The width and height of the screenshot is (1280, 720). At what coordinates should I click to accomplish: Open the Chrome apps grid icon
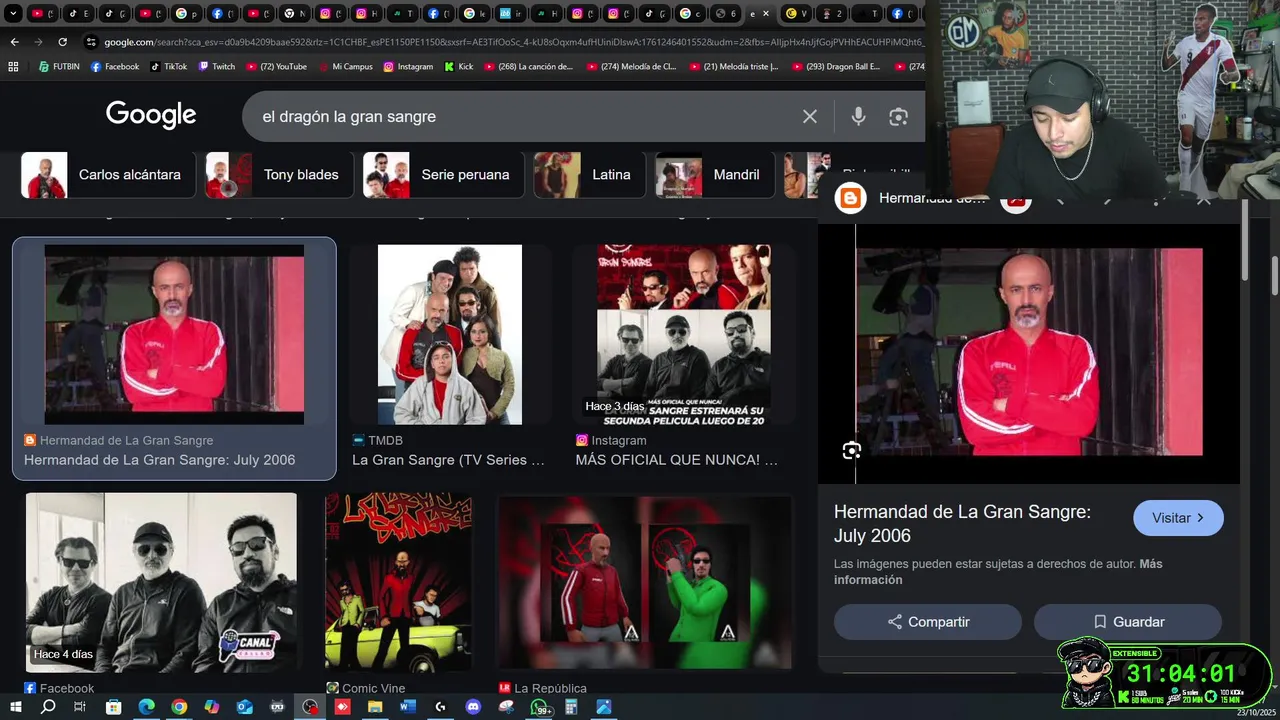tap(13, 67)
